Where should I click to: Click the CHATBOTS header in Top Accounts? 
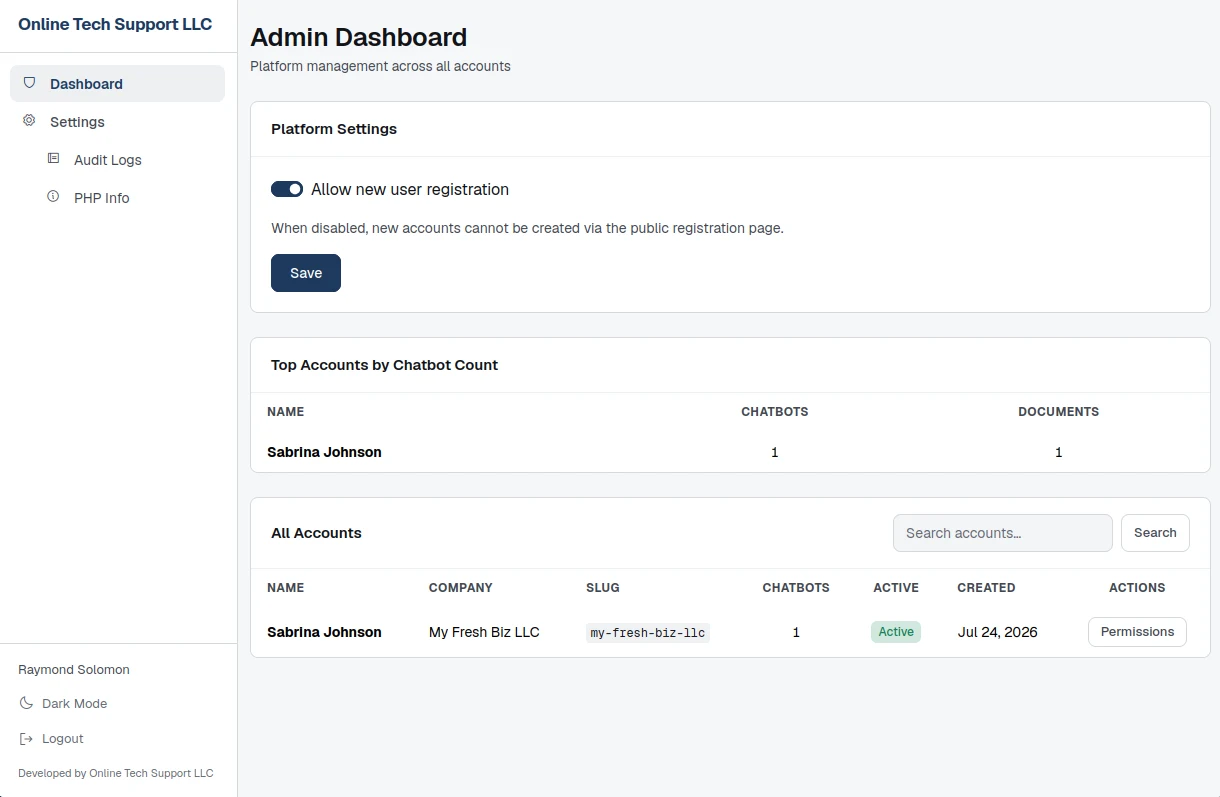click(x=774, y=411)
